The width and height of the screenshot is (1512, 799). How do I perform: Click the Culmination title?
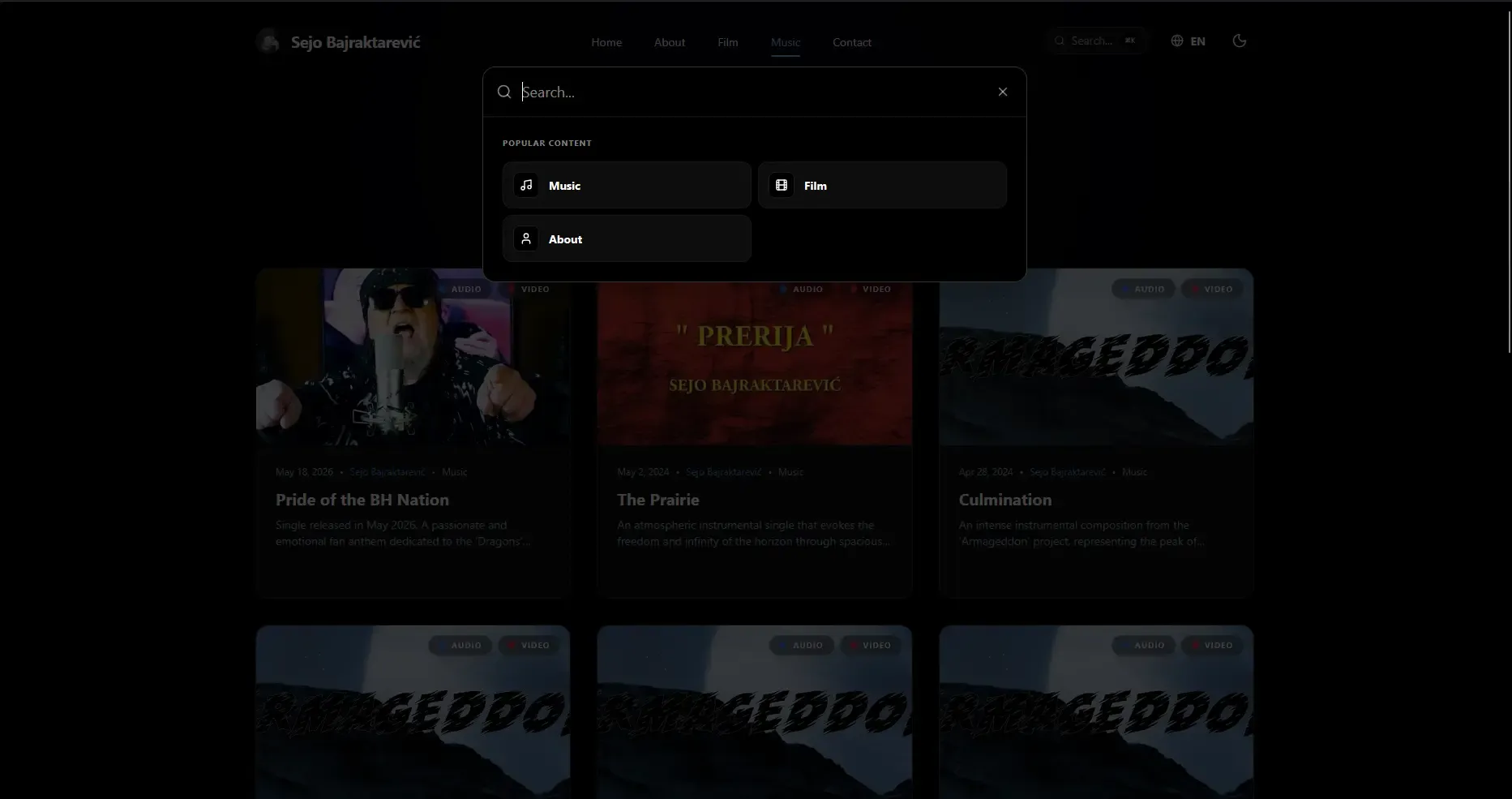point(1005,500)
